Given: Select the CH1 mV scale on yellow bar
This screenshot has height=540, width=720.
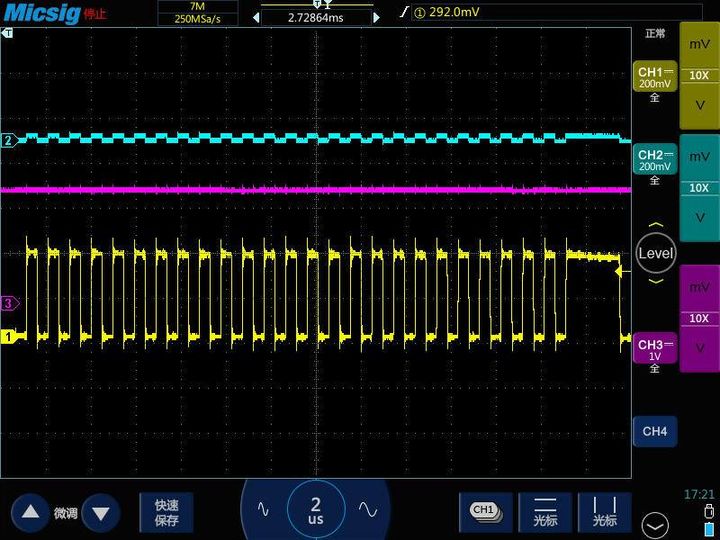Looking at the screenshot, I should 699,45.
